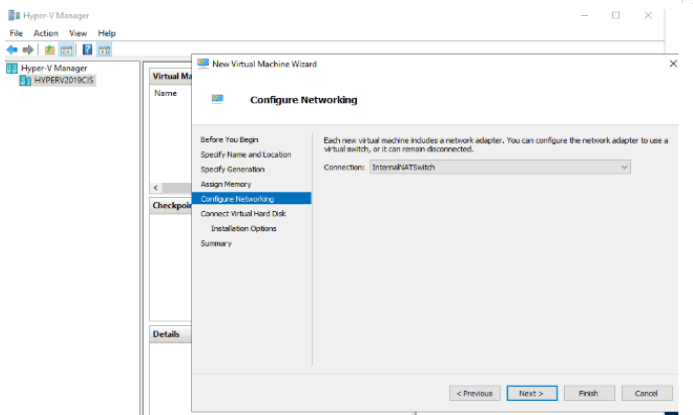Image resolution: width=693 pixels, height=415 pixels.
Task: Click the Up one level folder icon
Action: 50,50
